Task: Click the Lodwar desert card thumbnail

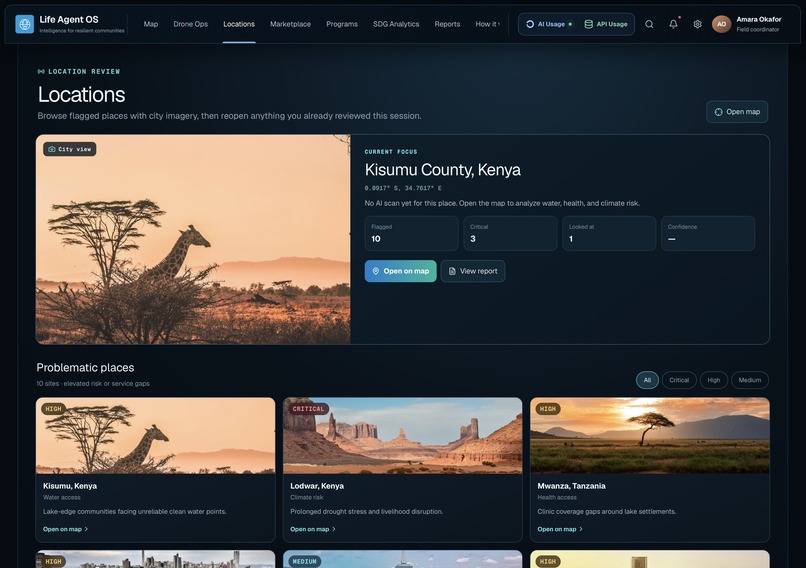Action: [402, 436]
